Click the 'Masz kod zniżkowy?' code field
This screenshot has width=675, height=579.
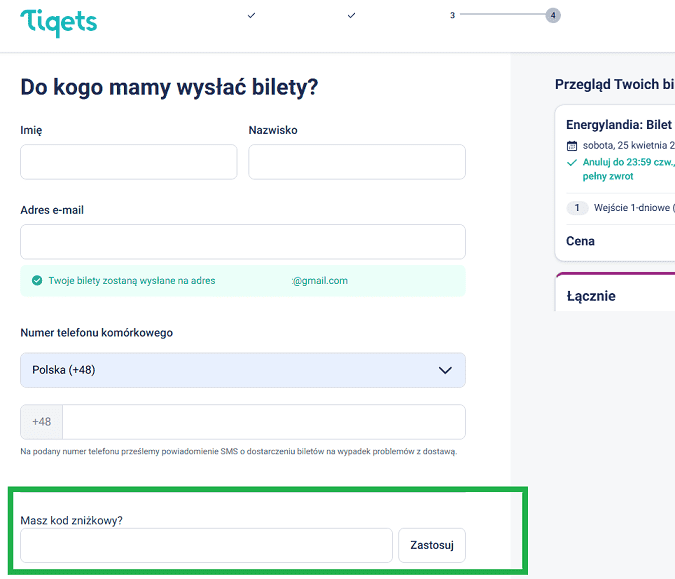coord(206,545)
